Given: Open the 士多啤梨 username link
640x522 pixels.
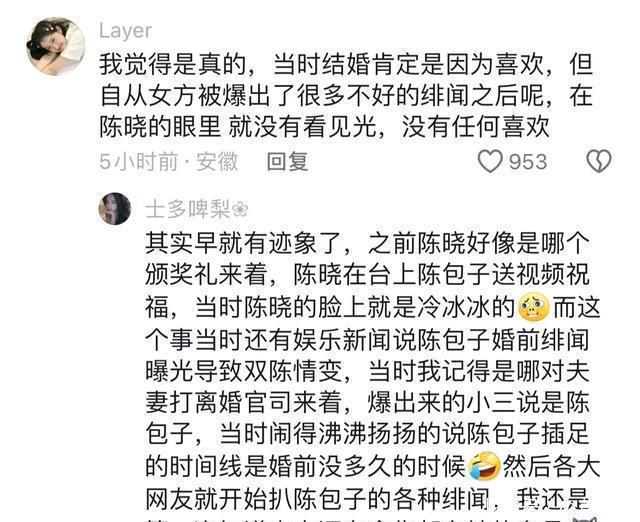Looking at the screenshot, I should [188, 209].
